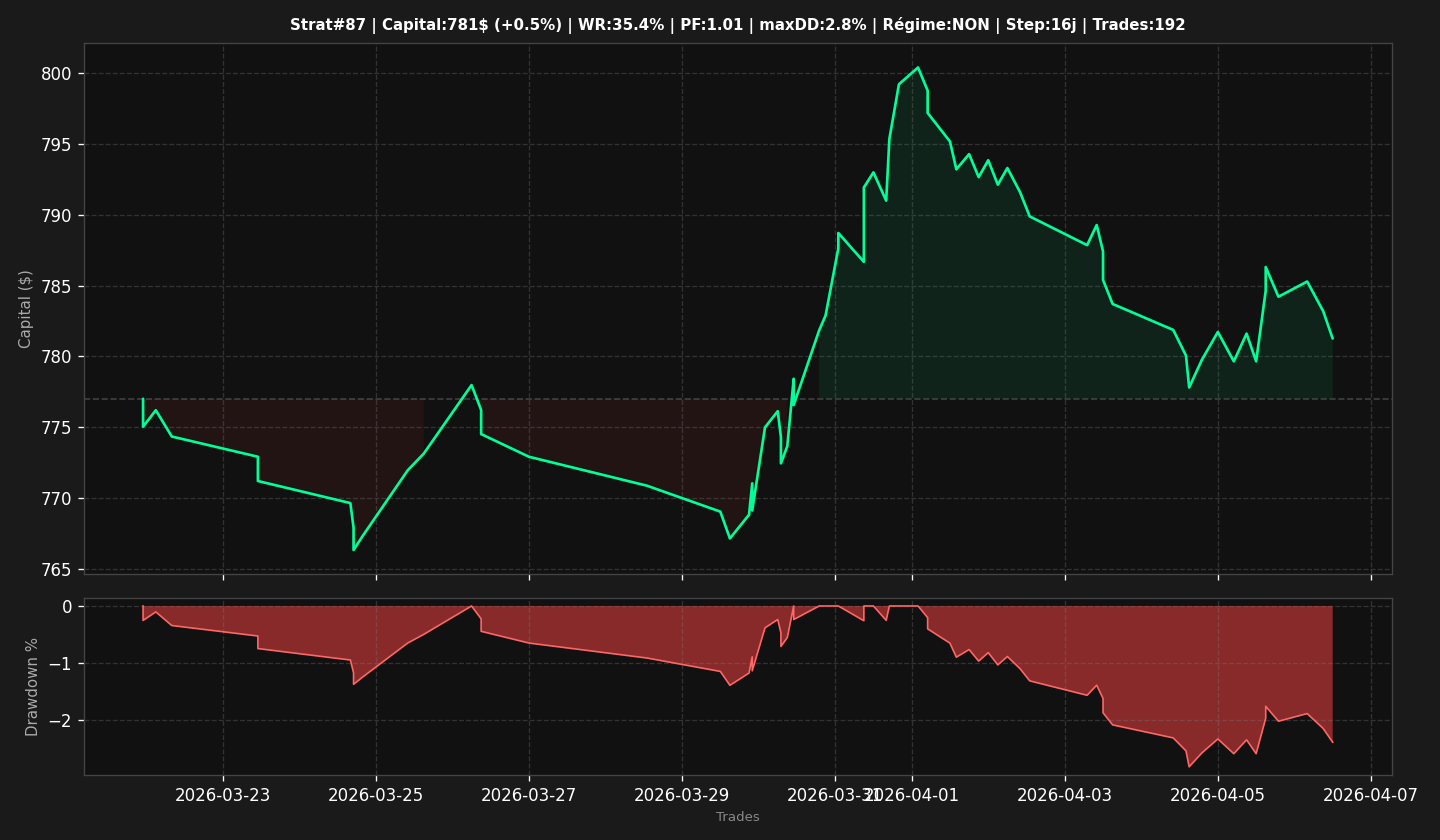This screenshot has width=1440, height=840.
Task: Pick the 2026-03-29 date label
Action: click(x=682, y=796)
